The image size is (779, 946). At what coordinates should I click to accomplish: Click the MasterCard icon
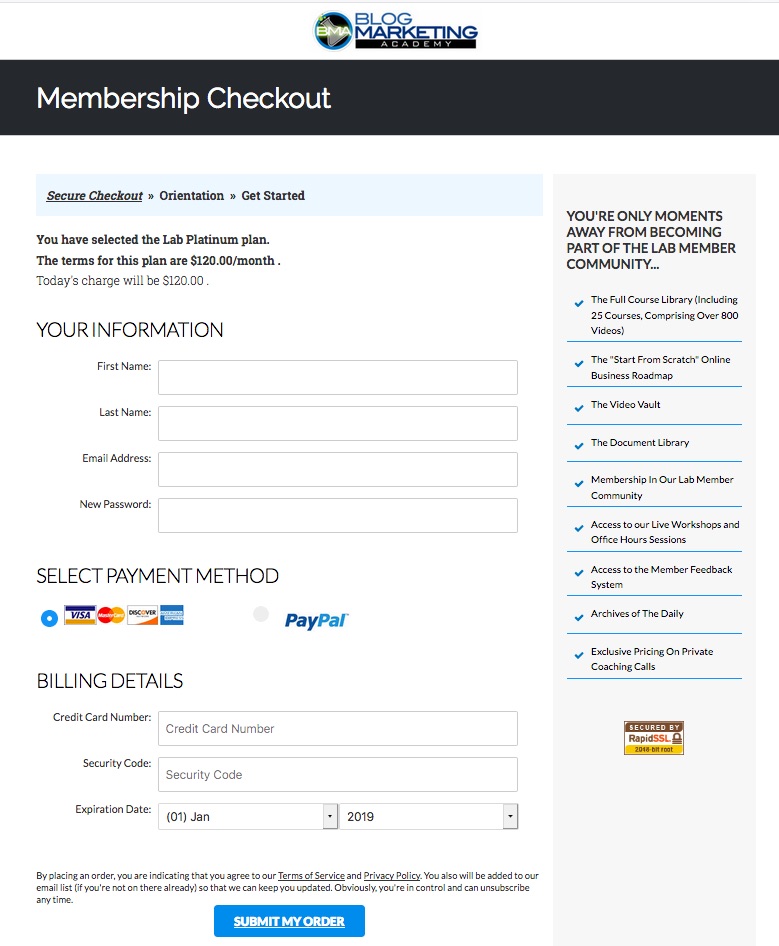pos(111,615)
